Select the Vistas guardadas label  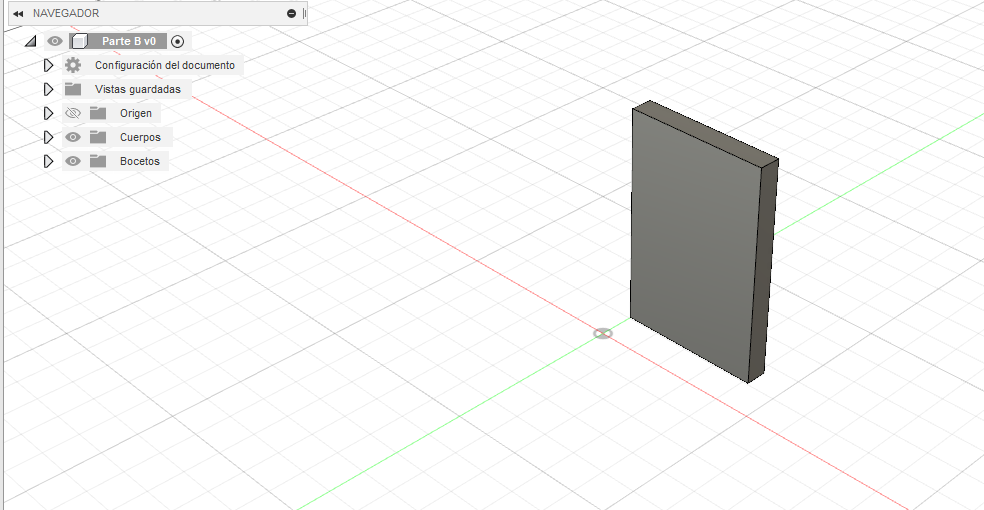[x=137, y=89]
